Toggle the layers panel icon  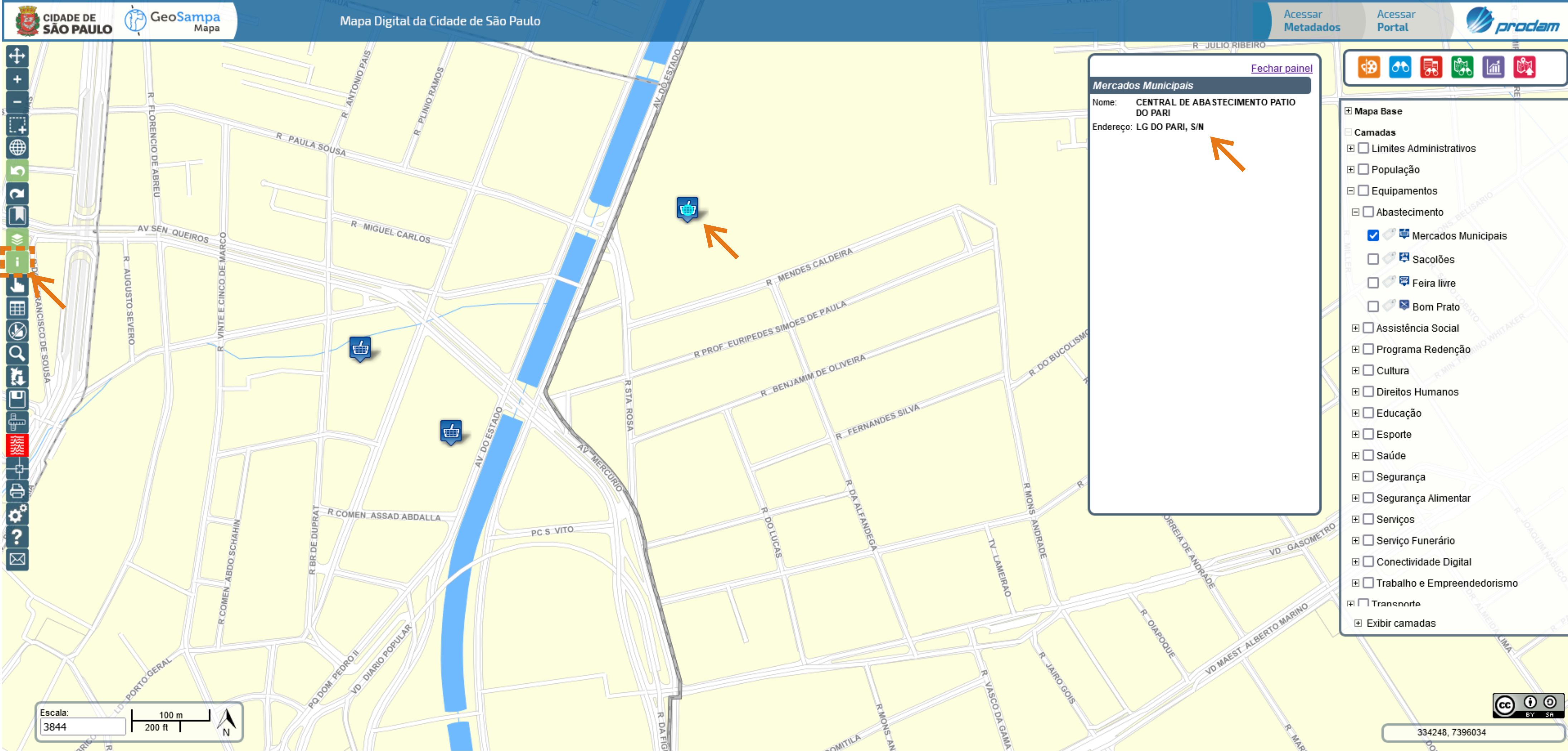tap(17, 239)
